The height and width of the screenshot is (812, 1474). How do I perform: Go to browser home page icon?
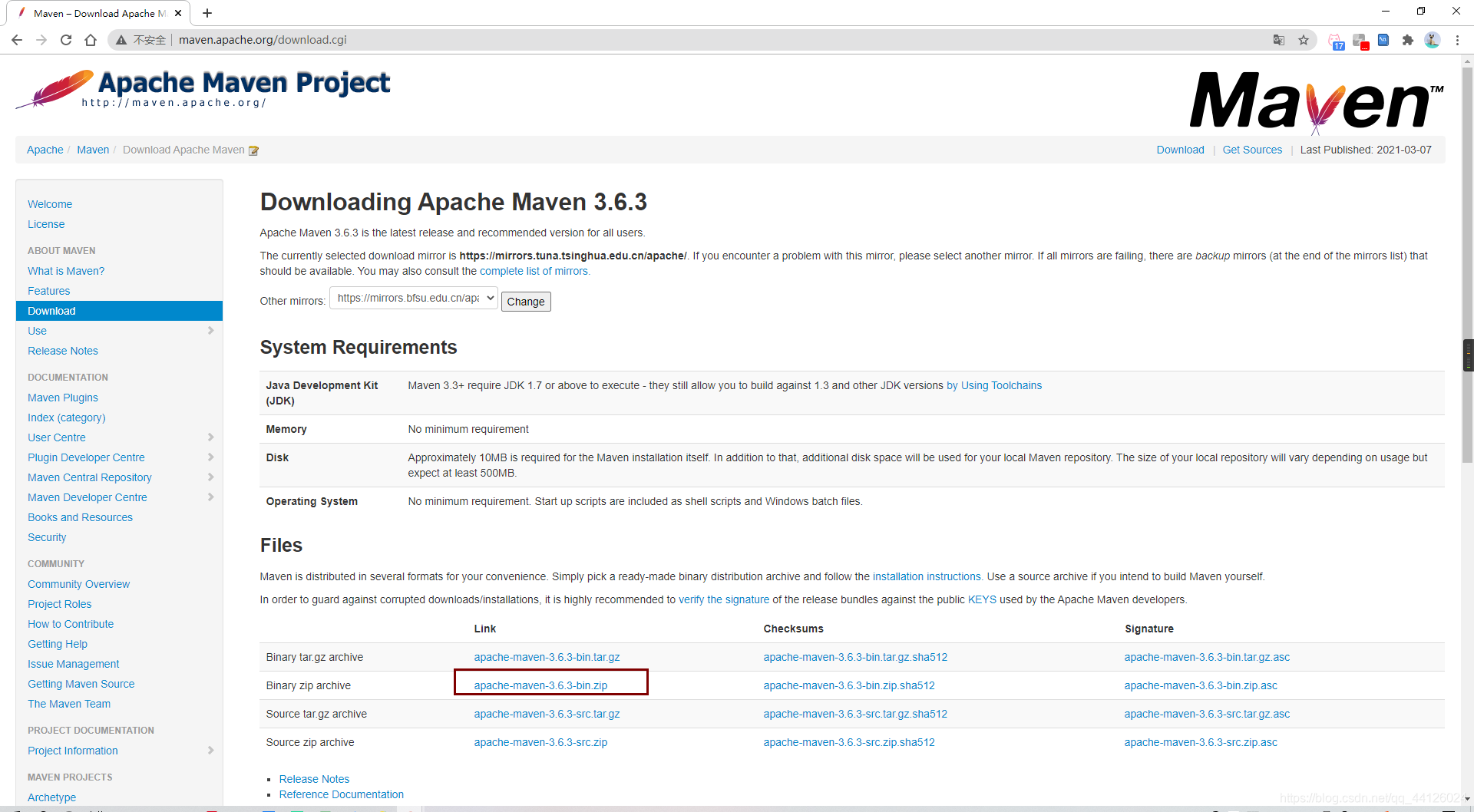pos(91,40)
